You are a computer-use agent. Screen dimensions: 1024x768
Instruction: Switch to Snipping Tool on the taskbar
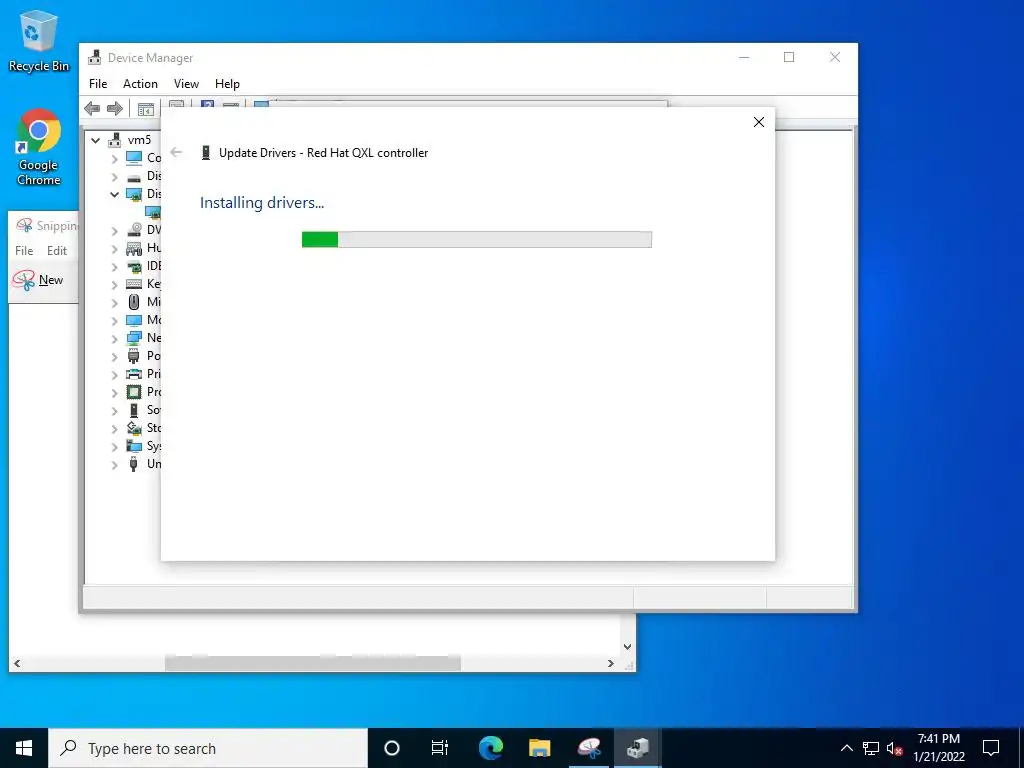pos(589,748)
